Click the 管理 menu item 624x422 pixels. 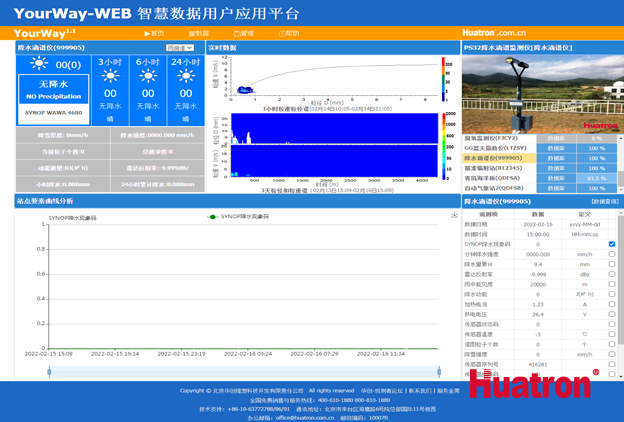point(244,34)
